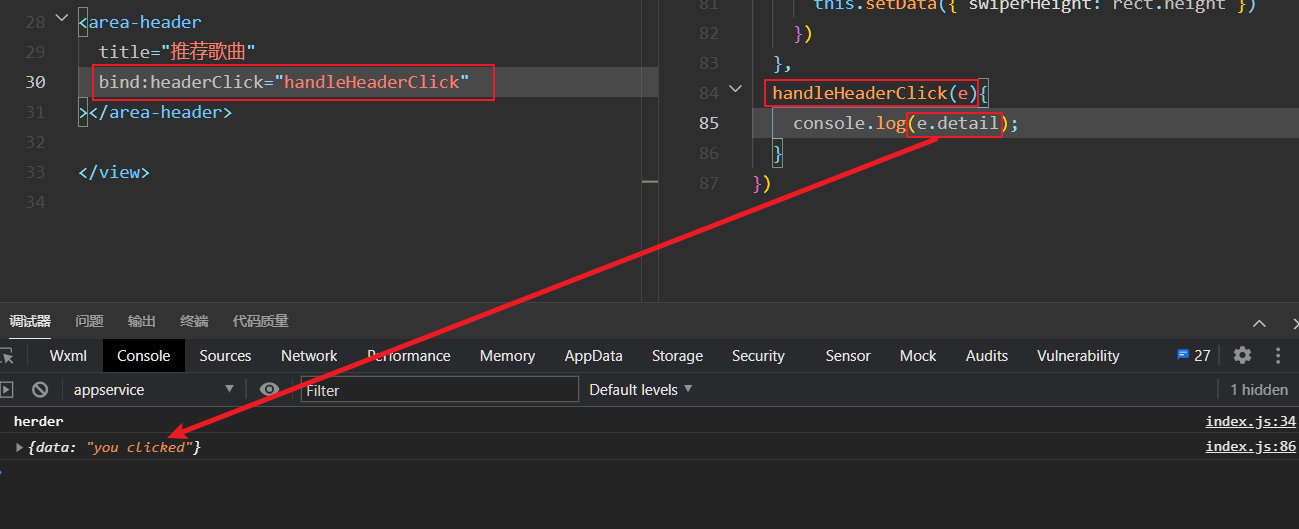Screen dimensions: 1299x529
Task: Open the AppData tab
Action: pos(593,356)
